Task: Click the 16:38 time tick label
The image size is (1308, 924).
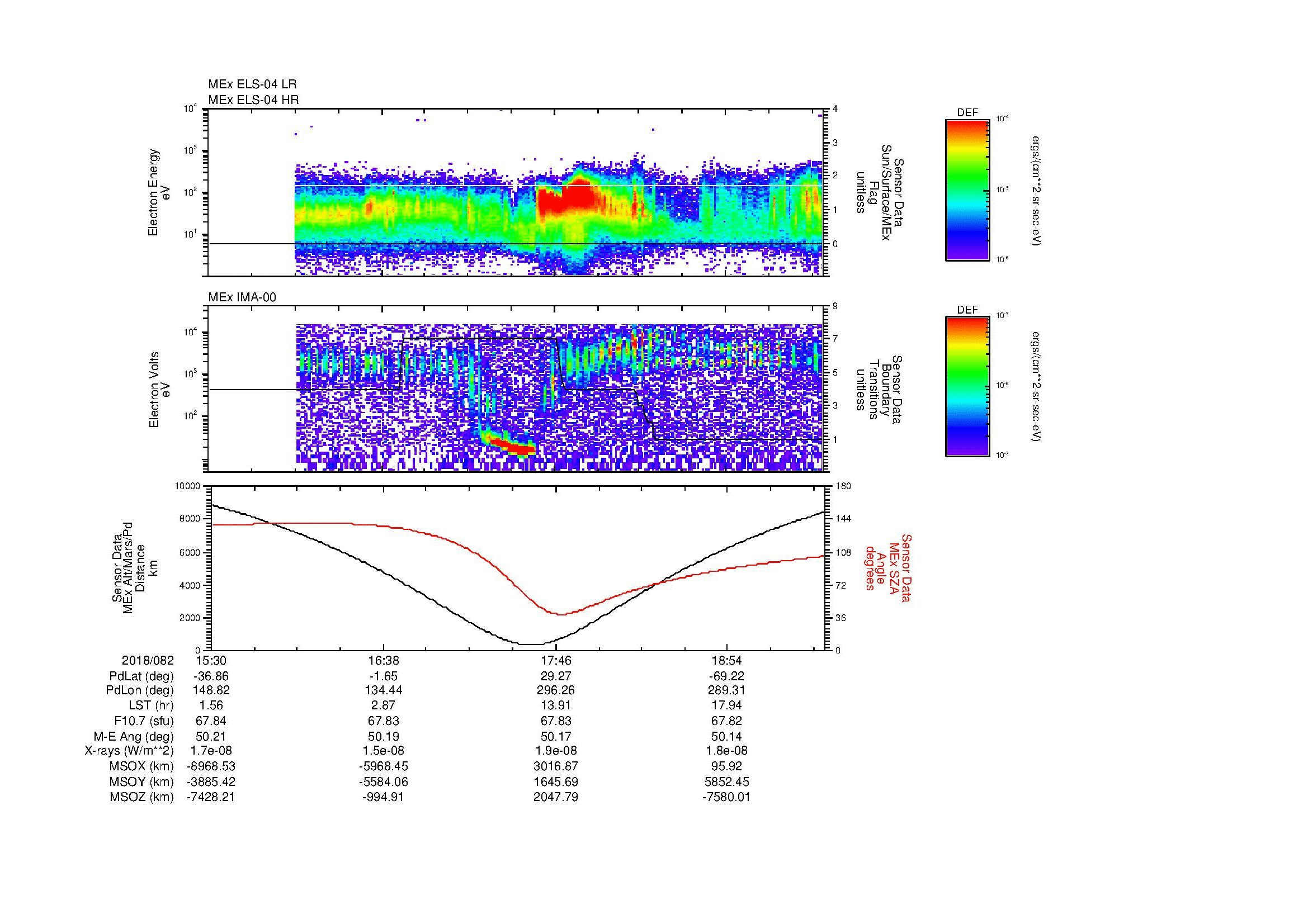Action: [384, 660]
